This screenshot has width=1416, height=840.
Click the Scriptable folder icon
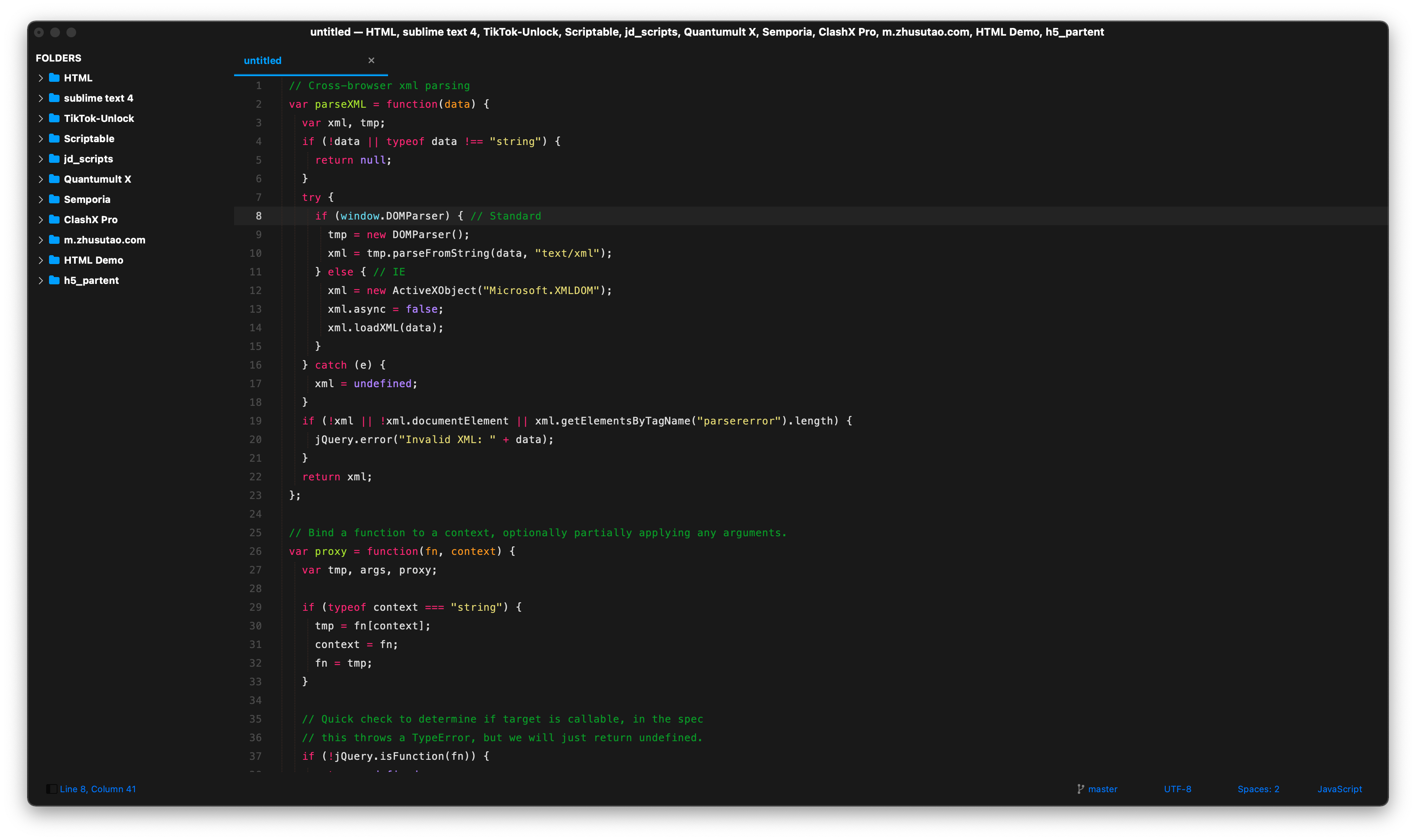[54, 139]
